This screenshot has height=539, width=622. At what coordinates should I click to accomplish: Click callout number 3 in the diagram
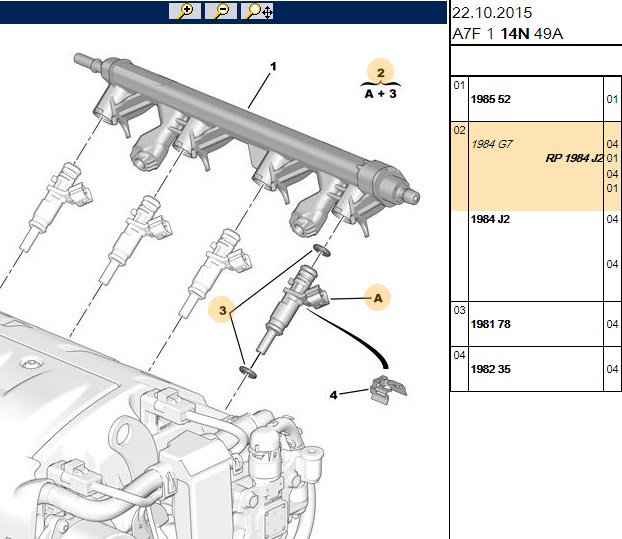tap(223, 310)
